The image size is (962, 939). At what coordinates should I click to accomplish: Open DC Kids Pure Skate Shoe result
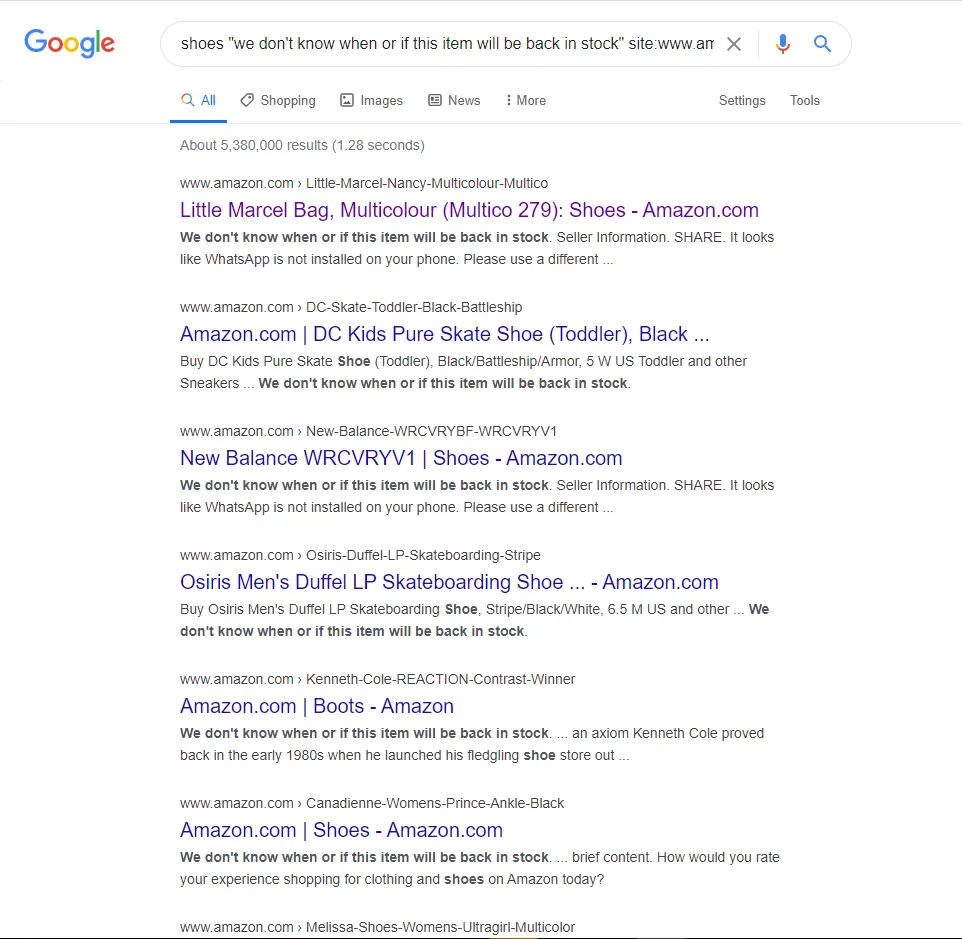[x=444, y=334]
